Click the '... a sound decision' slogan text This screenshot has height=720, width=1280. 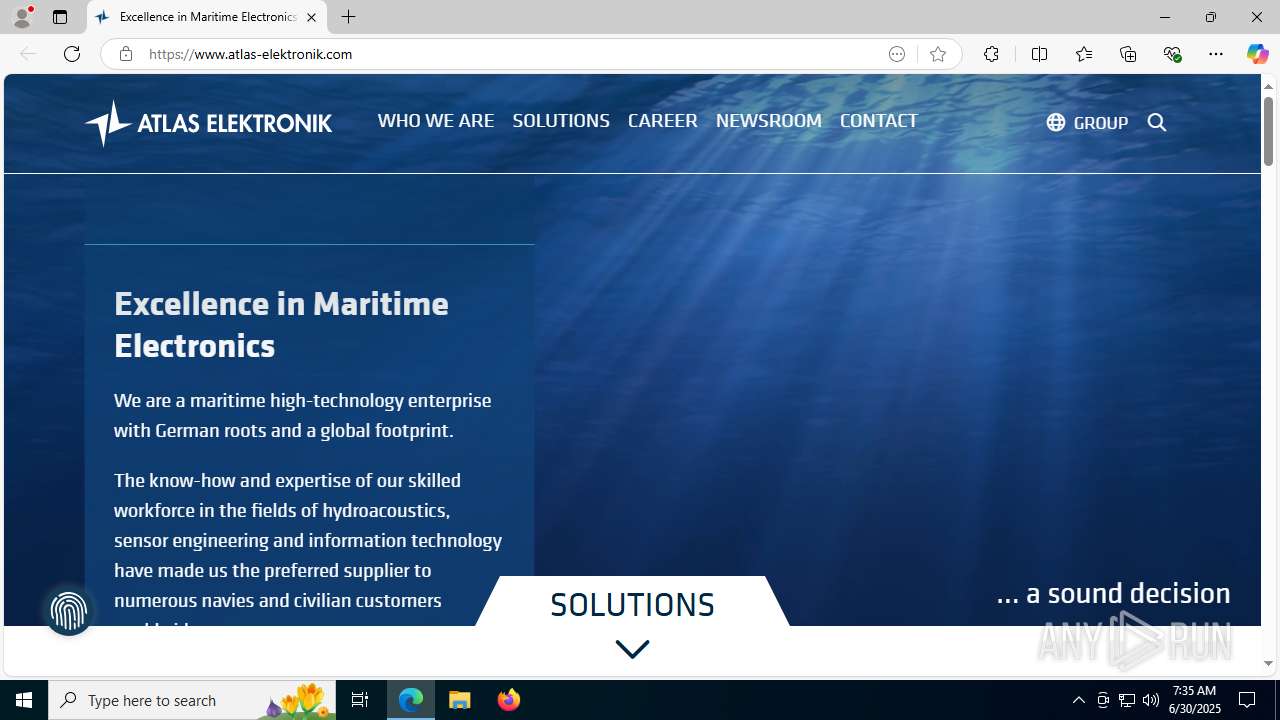point(1113,593)
